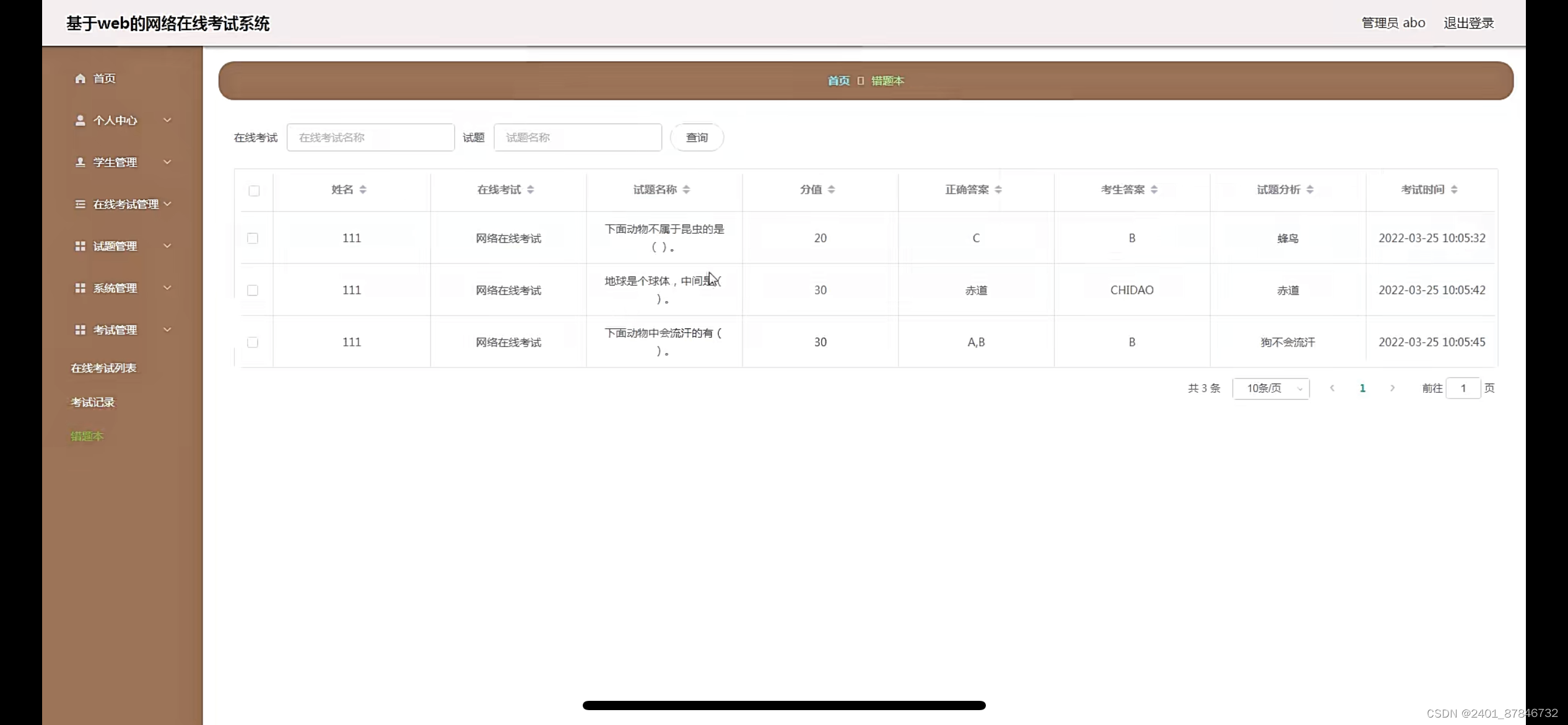Open the 10条/页 page size dropdown
The height and width of the screenshot is (725, 1568).
[x=1271, y=389]
